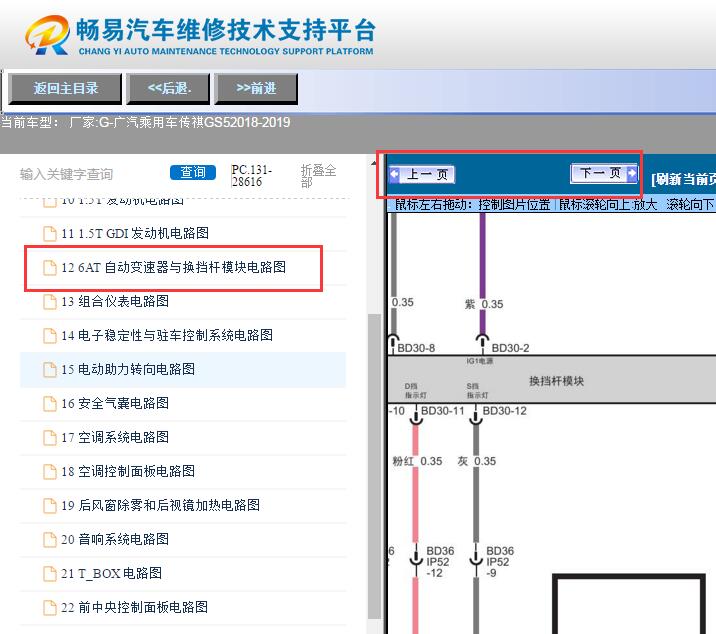The height and width of the screenshot is (634, 716).
Task: Click the 刷新当前页 refresh link
Action: [x=683, y=179]
